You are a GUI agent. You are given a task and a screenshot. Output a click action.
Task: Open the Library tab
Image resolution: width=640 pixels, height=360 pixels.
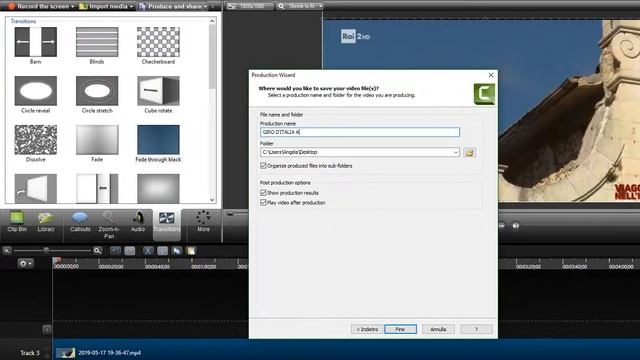46,222
